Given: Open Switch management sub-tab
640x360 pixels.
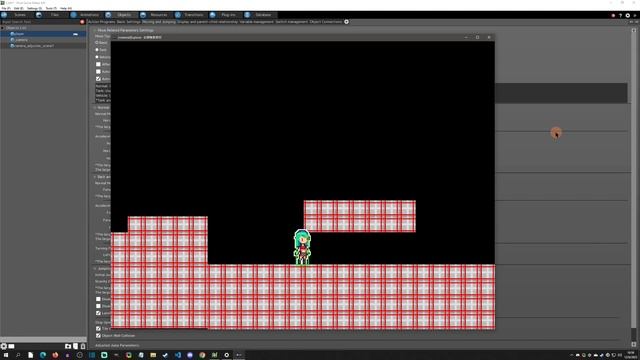Looking at the screenshot, I should click(x=291, y=22).
